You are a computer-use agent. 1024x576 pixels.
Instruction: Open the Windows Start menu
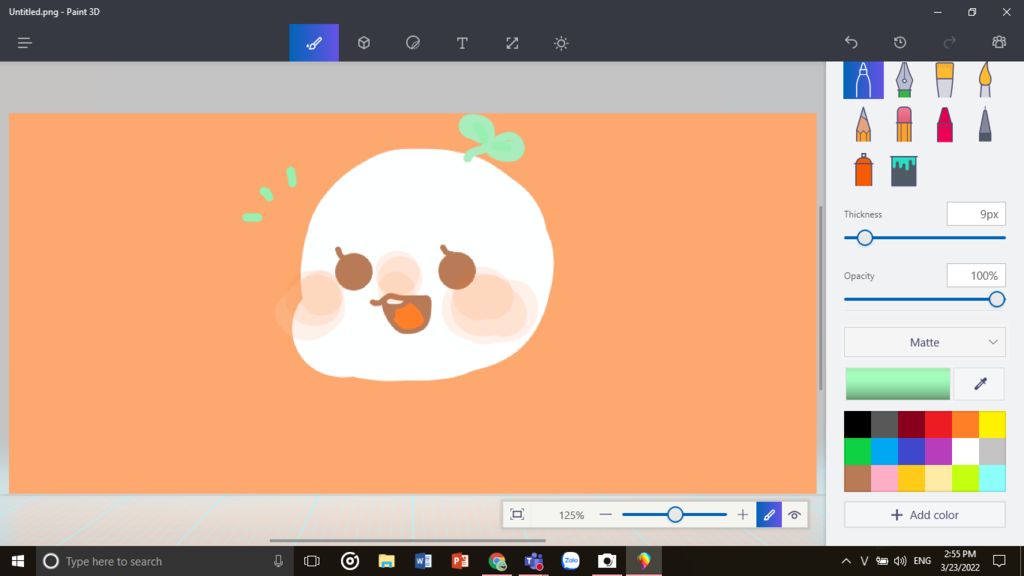(x=18, y=561)
